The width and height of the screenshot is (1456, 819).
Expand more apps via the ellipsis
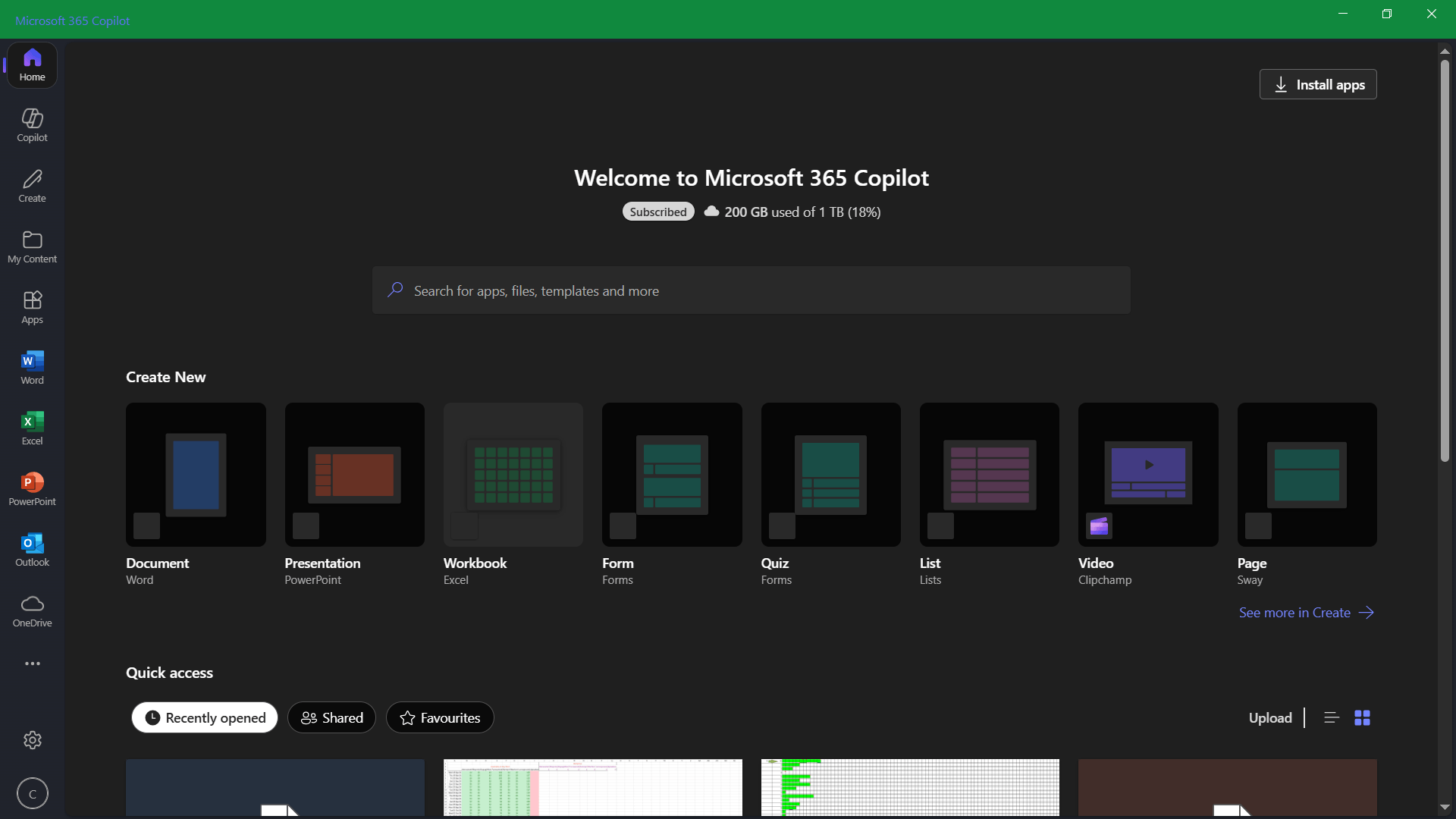pos(32,664)
